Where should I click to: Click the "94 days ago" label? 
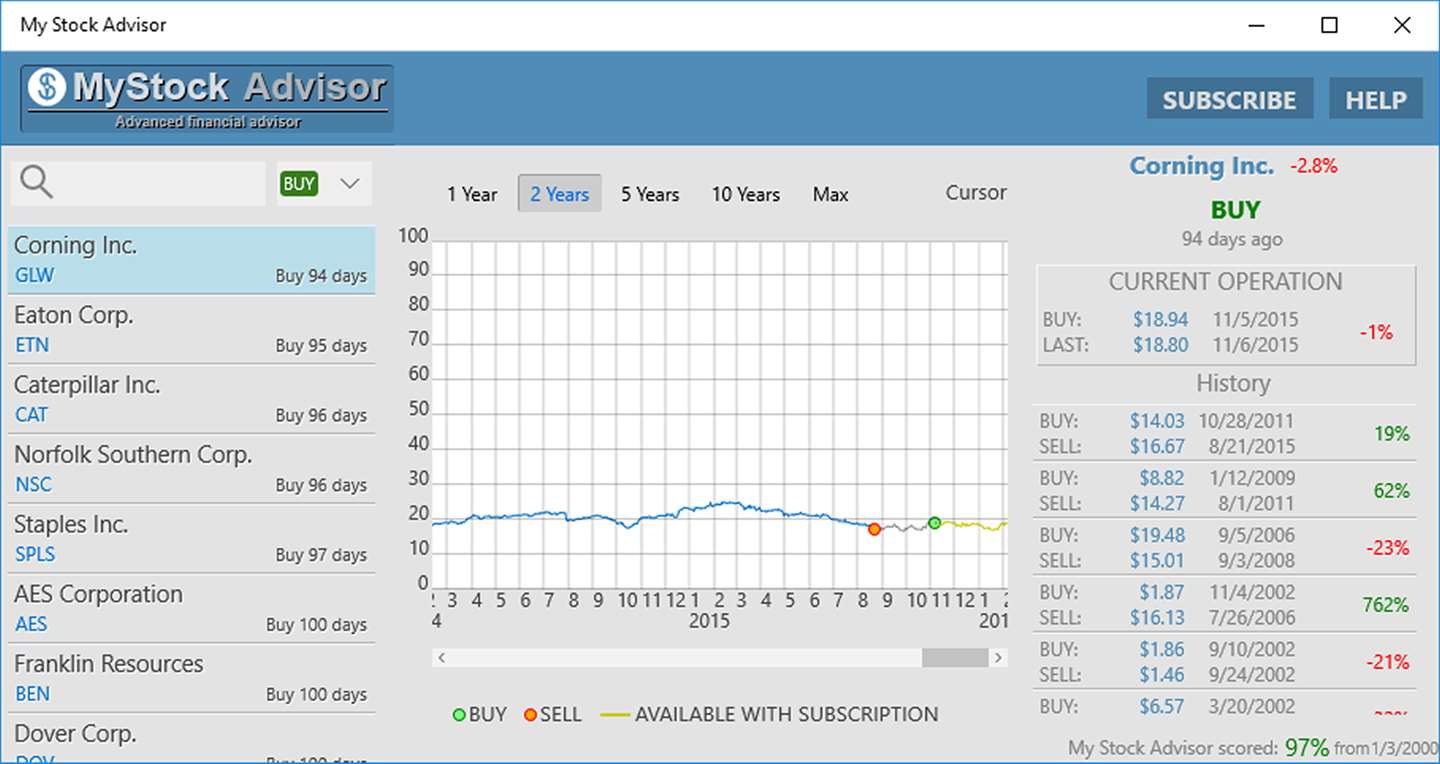[1232, 239]
